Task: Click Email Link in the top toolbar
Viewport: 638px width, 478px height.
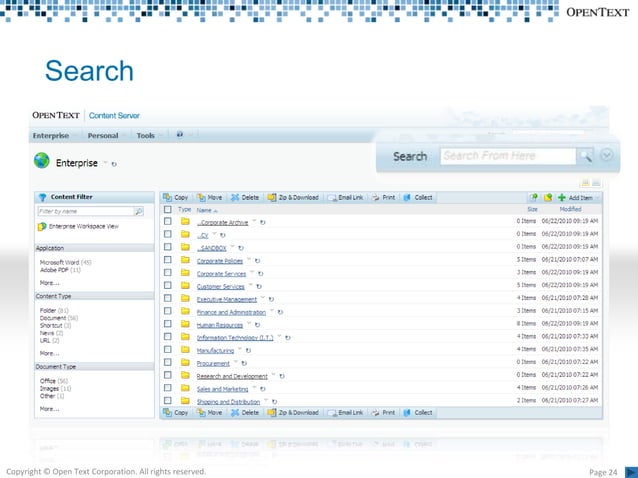Action: click(x=345, y=198)
